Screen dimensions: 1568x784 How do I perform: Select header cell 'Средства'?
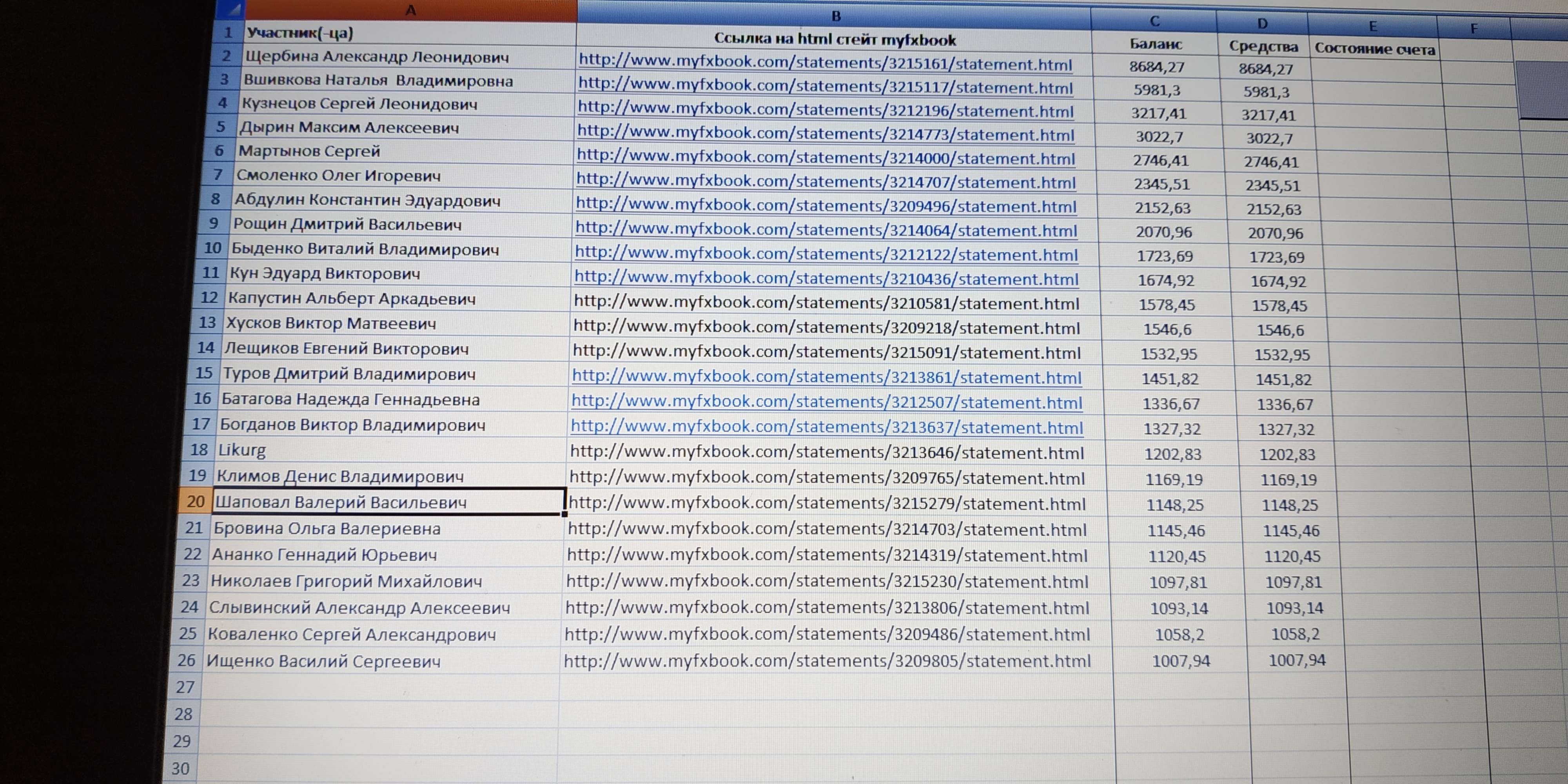[1263, 46]
